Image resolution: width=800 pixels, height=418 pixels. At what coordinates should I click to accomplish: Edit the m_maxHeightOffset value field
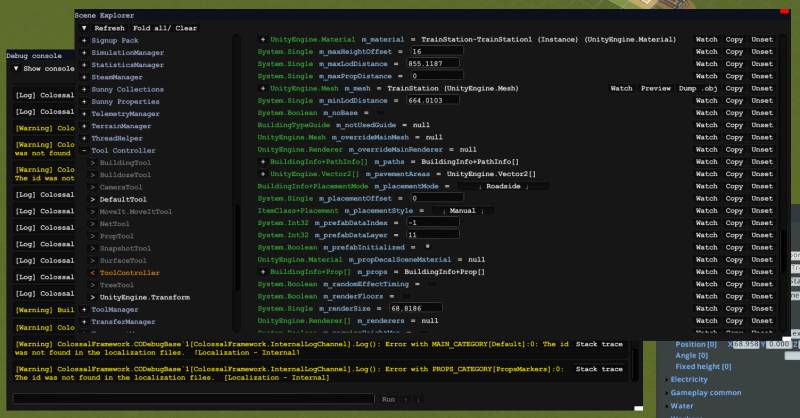pos(437,52)
